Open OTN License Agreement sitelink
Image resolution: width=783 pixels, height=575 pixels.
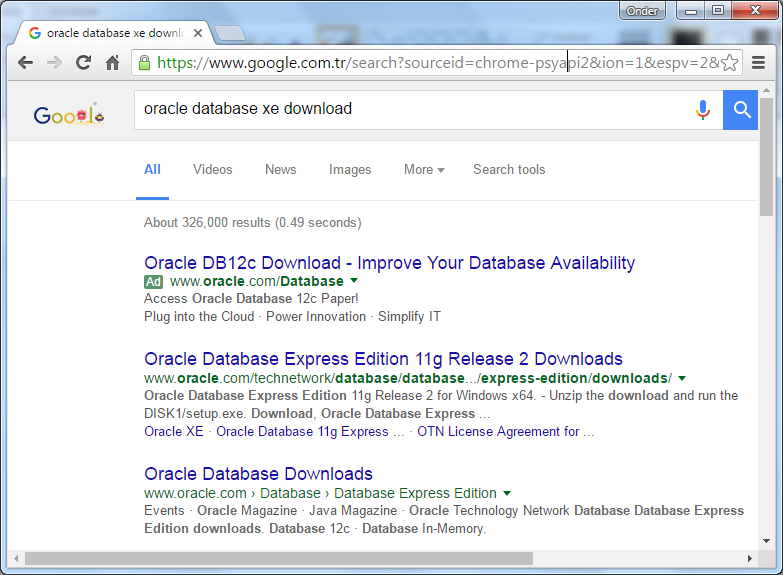tap(506, 432)
